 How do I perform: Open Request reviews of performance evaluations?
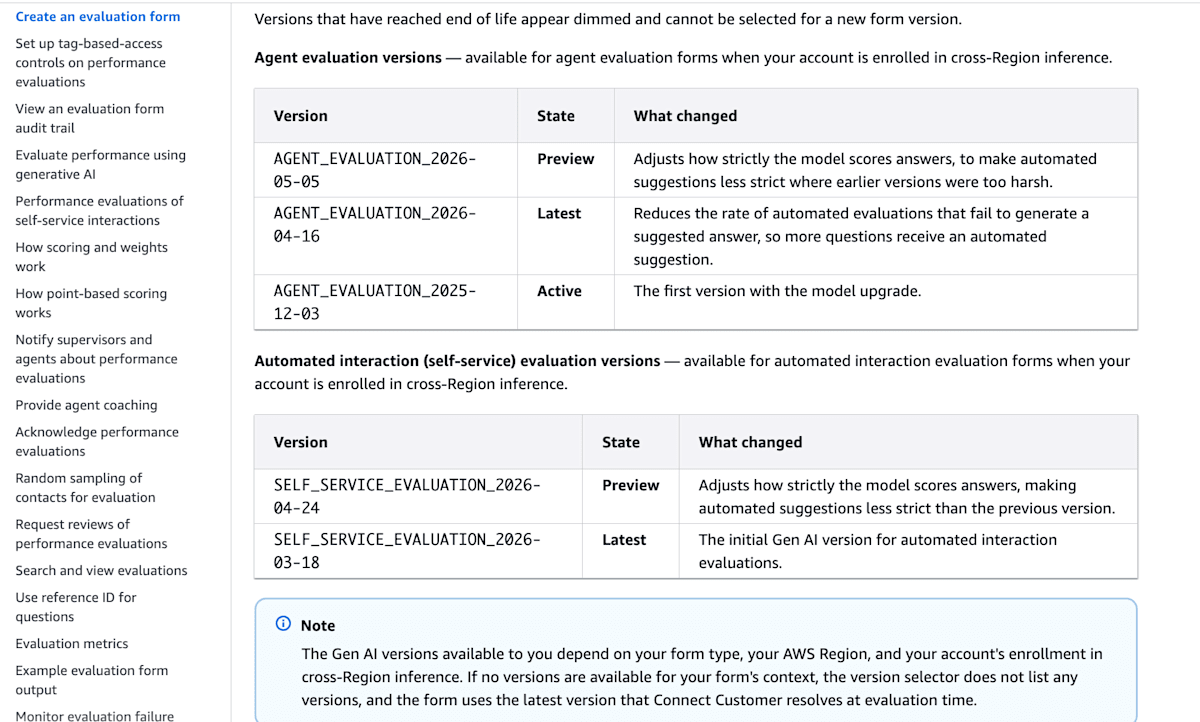pos(91,533)
